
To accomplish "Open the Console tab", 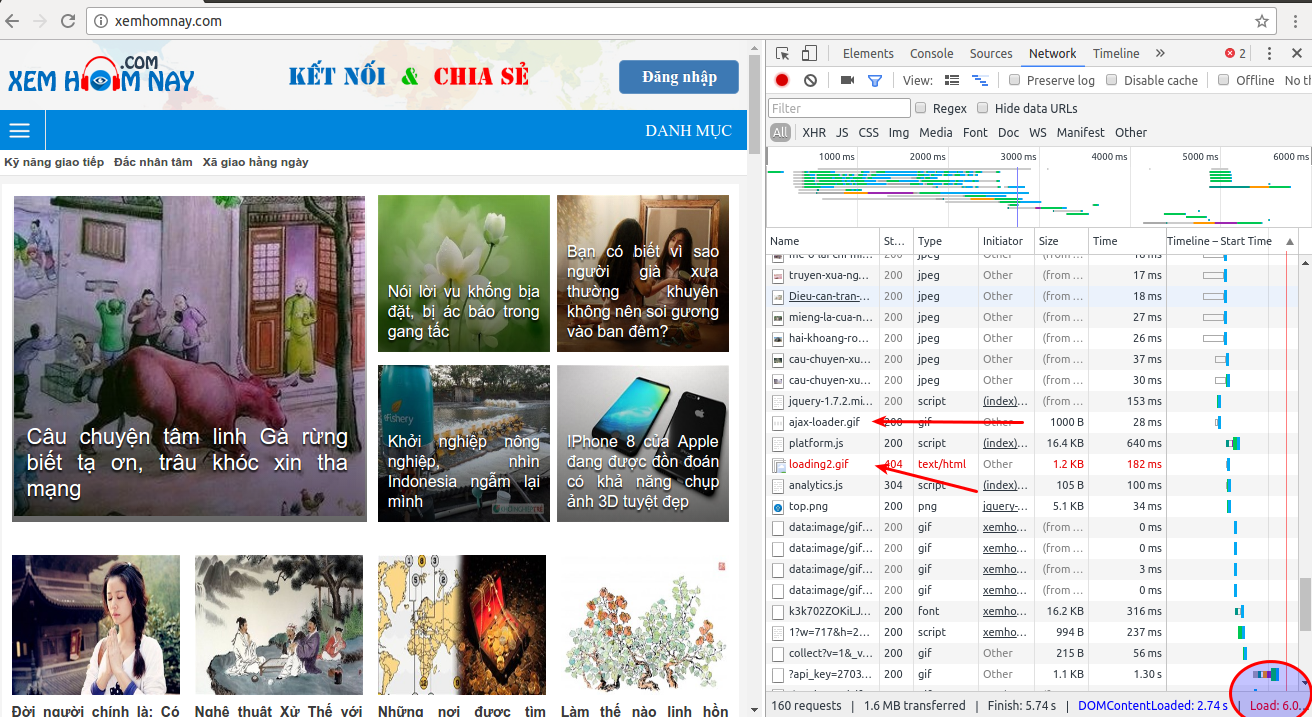I will tap(931, 54).
